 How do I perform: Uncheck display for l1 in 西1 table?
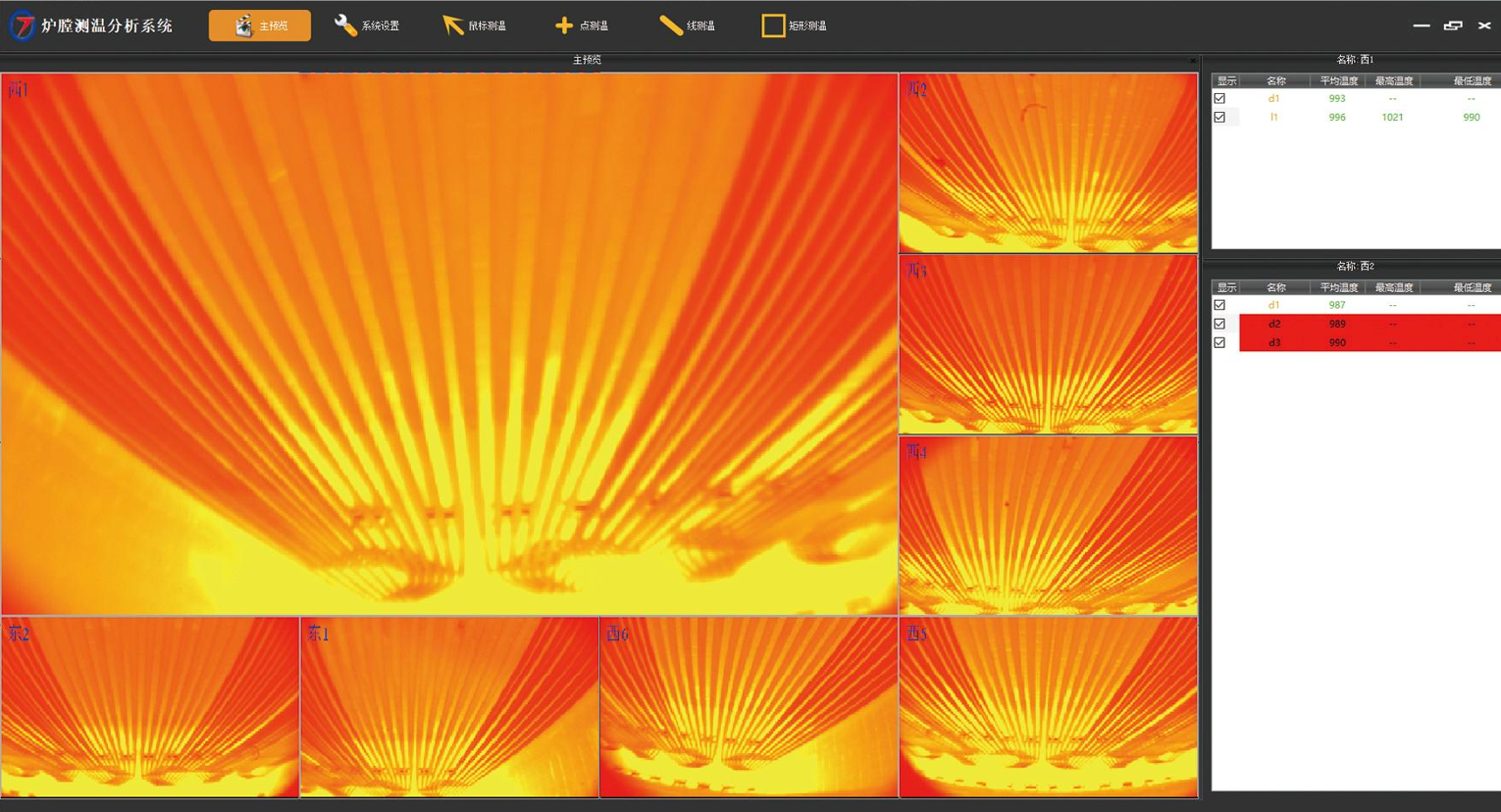coord(1219,117)
